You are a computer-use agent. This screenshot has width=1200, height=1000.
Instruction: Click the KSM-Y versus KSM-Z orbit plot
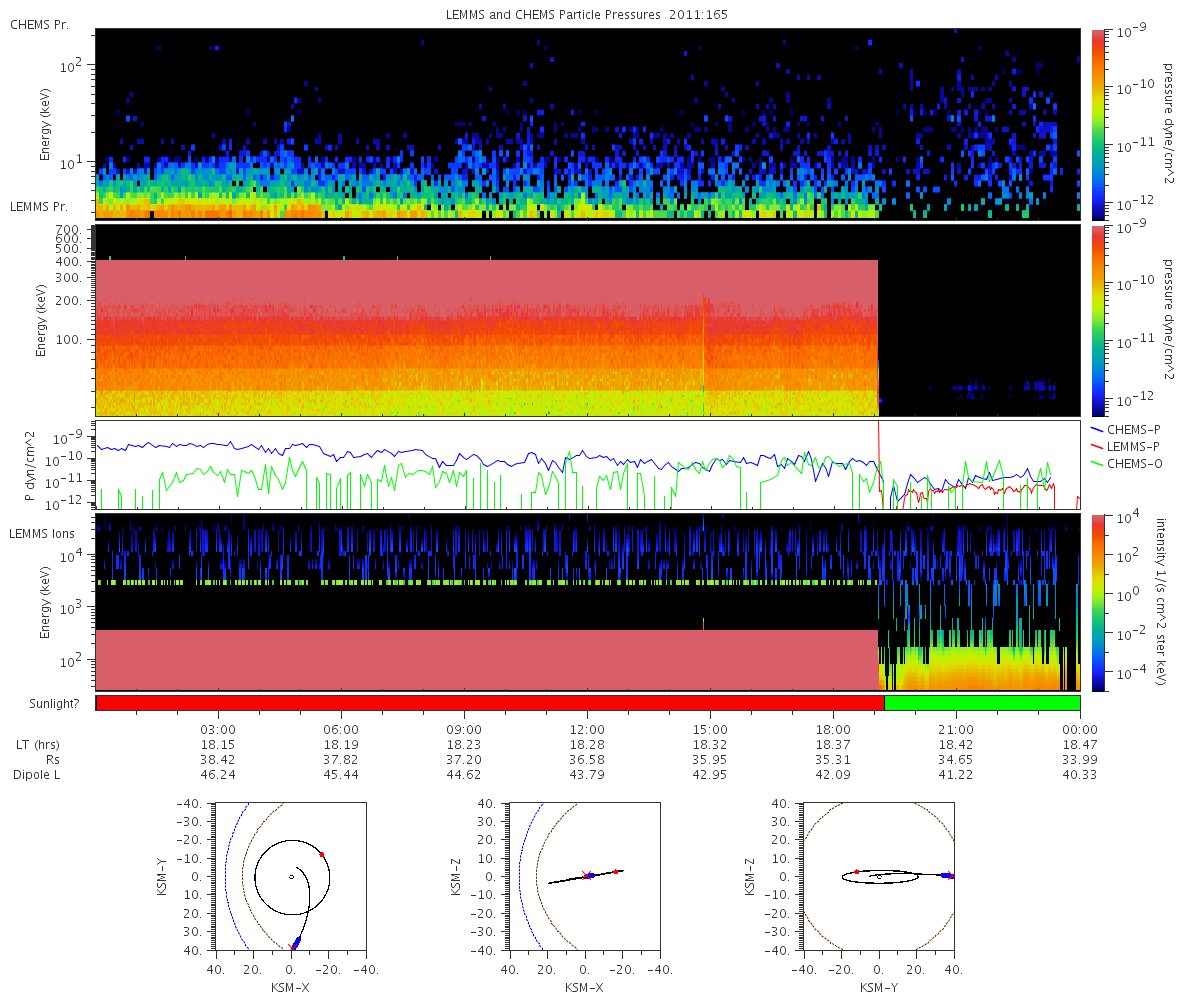878,876
